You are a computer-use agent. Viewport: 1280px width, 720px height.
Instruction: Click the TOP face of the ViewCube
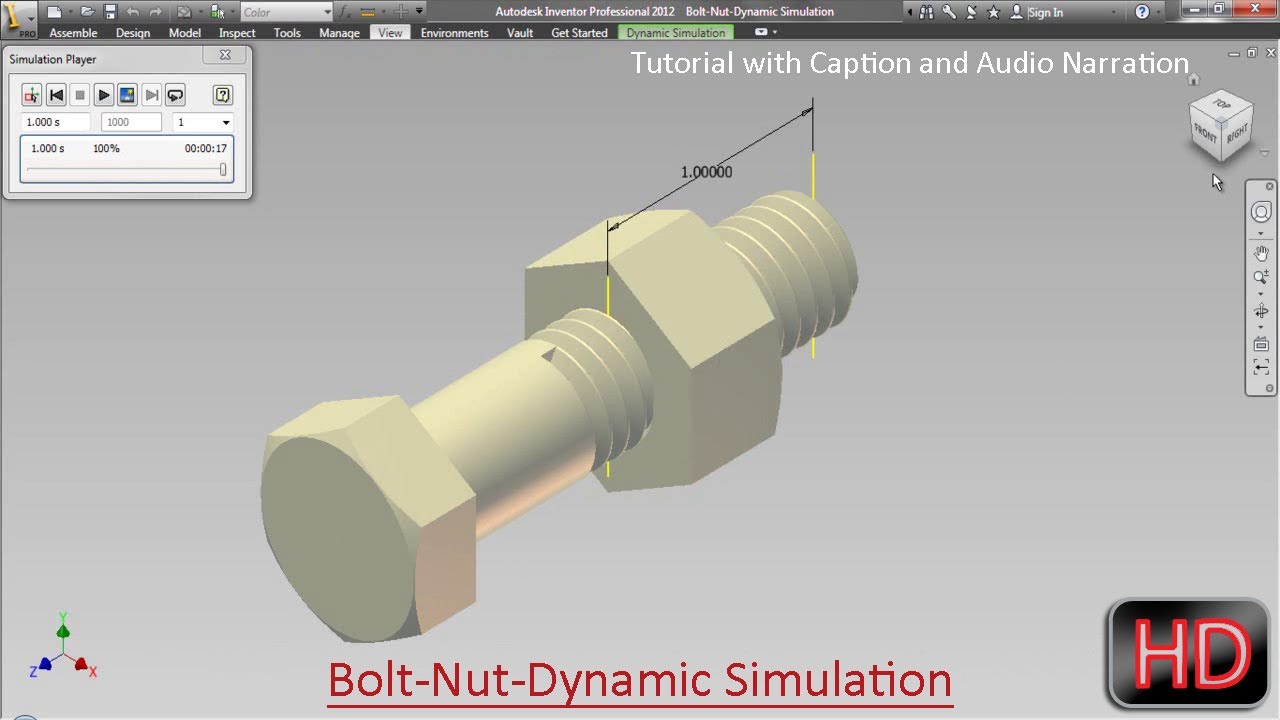1222,103
